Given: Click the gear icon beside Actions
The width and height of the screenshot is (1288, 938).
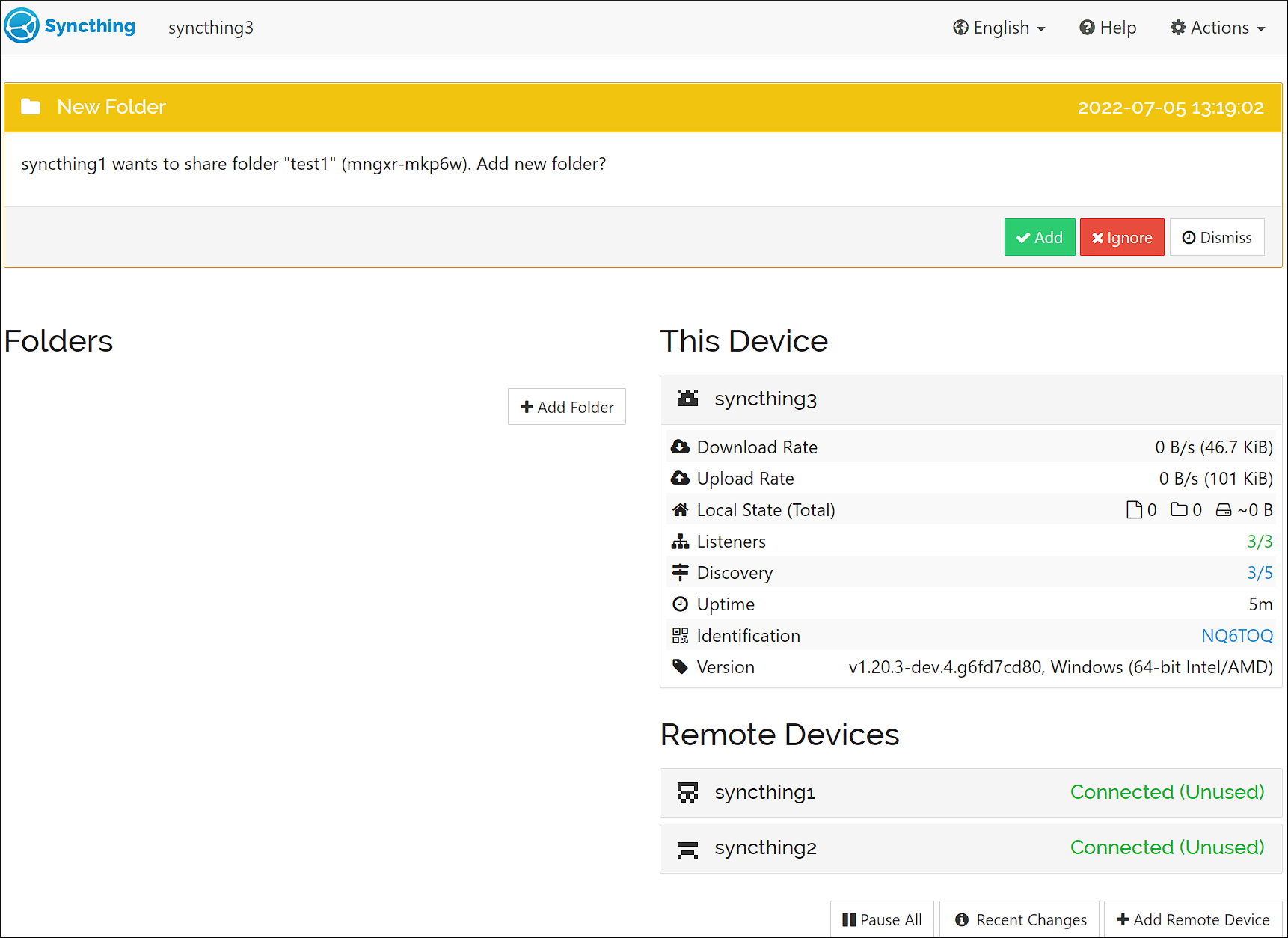Looking at the screenshot, I should 1178,28.
